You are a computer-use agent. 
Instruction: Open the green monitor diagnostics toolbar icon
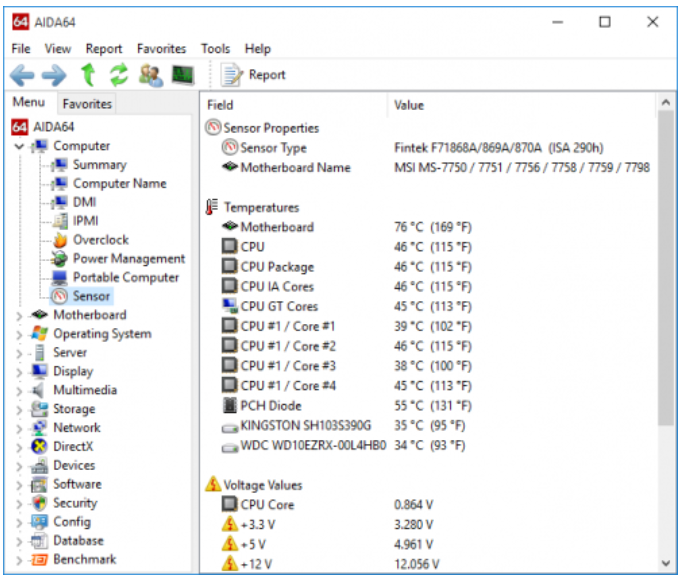[182, 75]
